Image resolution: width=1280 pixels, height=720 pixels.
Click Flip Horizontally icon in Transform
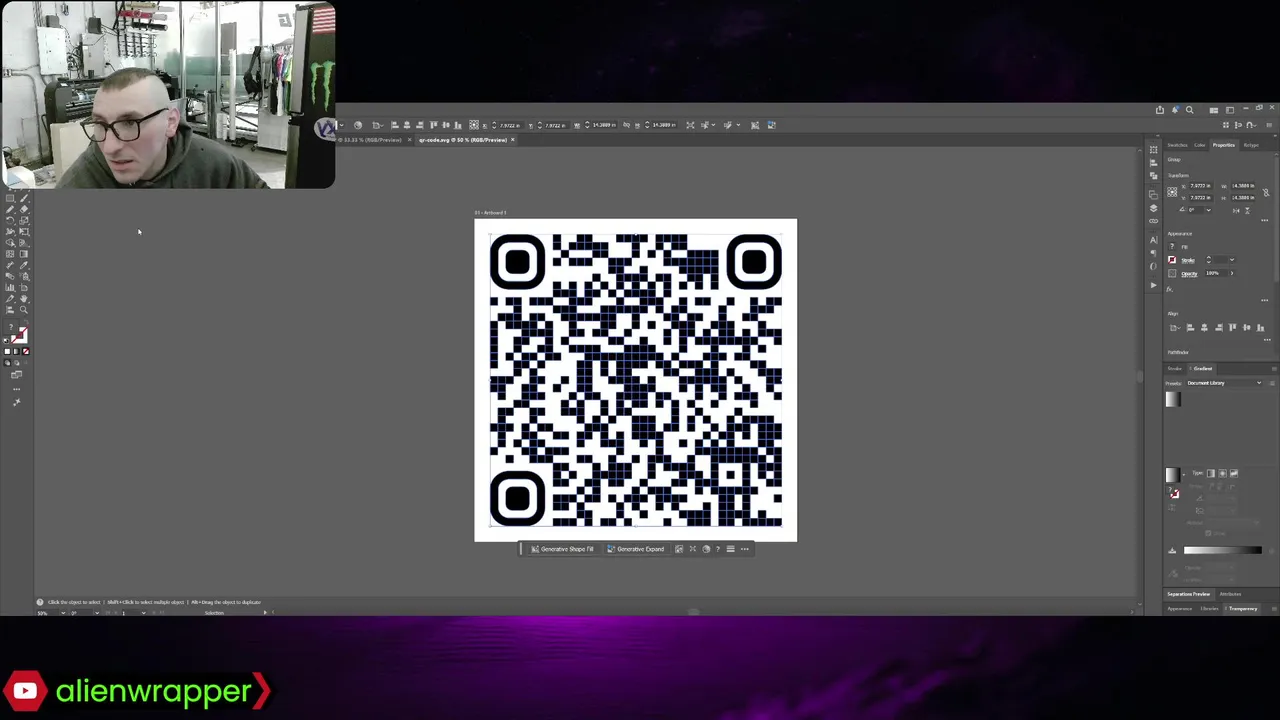click(x=1236, y=211)
